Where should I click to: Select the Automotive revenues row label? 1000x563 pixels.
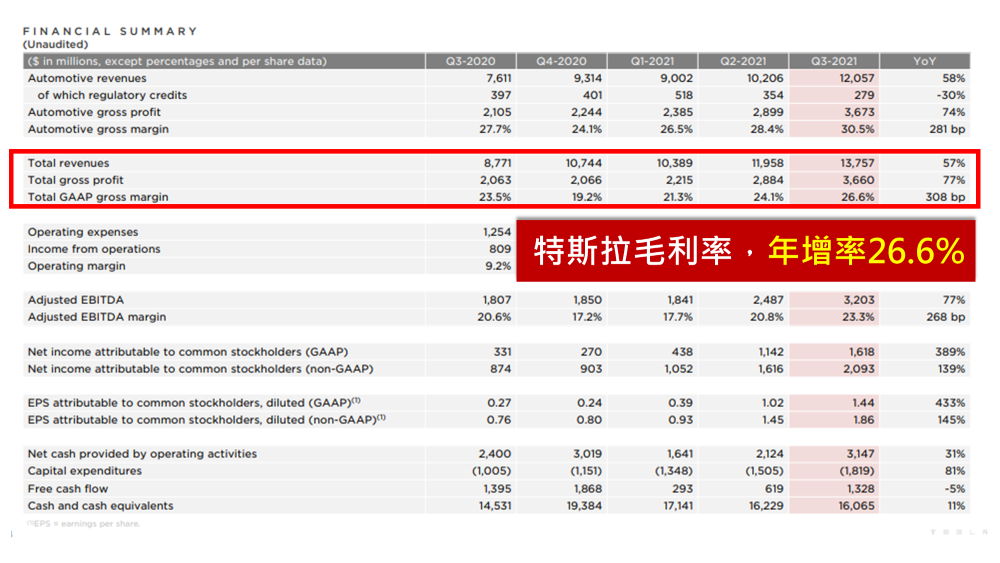(87, 78)
